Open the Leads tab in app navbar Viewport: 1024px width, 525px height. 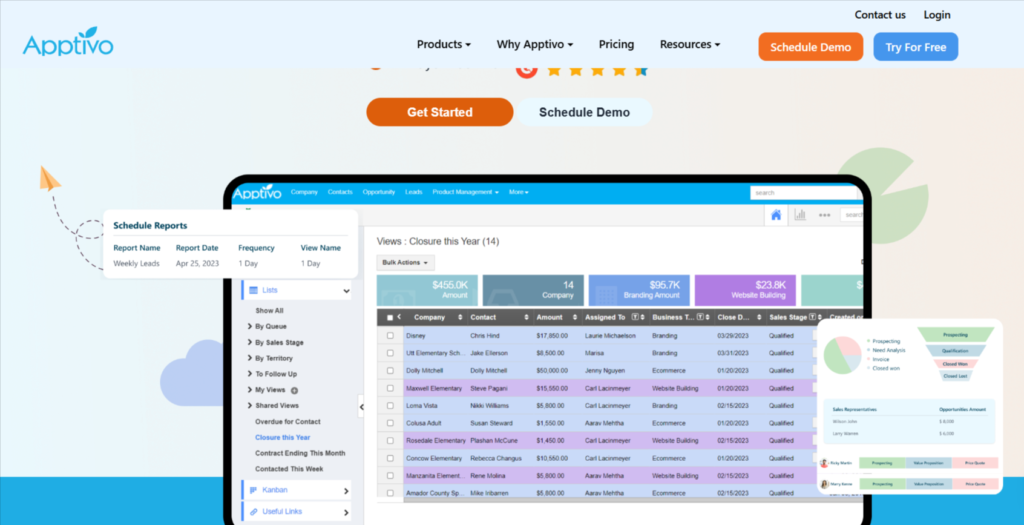413,193
